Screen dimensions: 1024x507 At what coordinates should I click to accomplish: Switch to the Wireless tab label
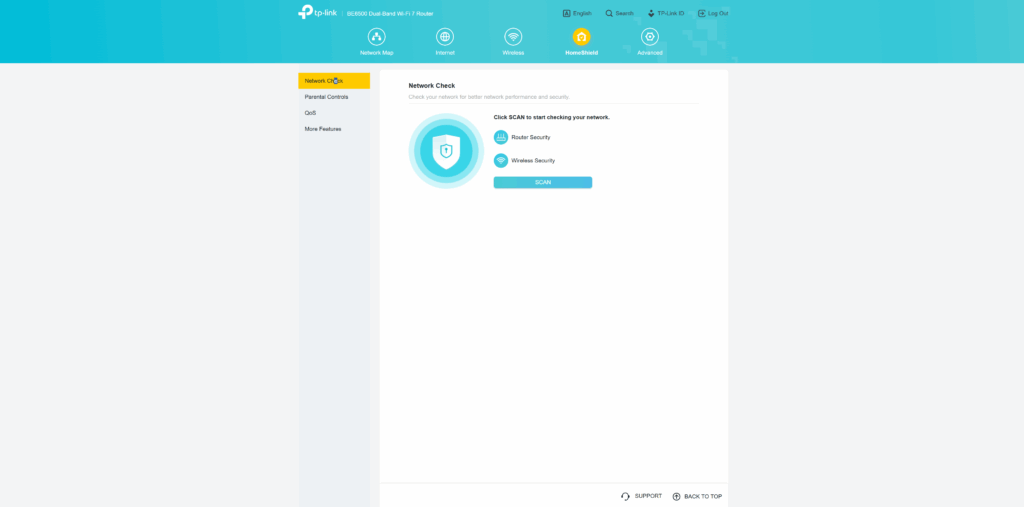(513, 52)
